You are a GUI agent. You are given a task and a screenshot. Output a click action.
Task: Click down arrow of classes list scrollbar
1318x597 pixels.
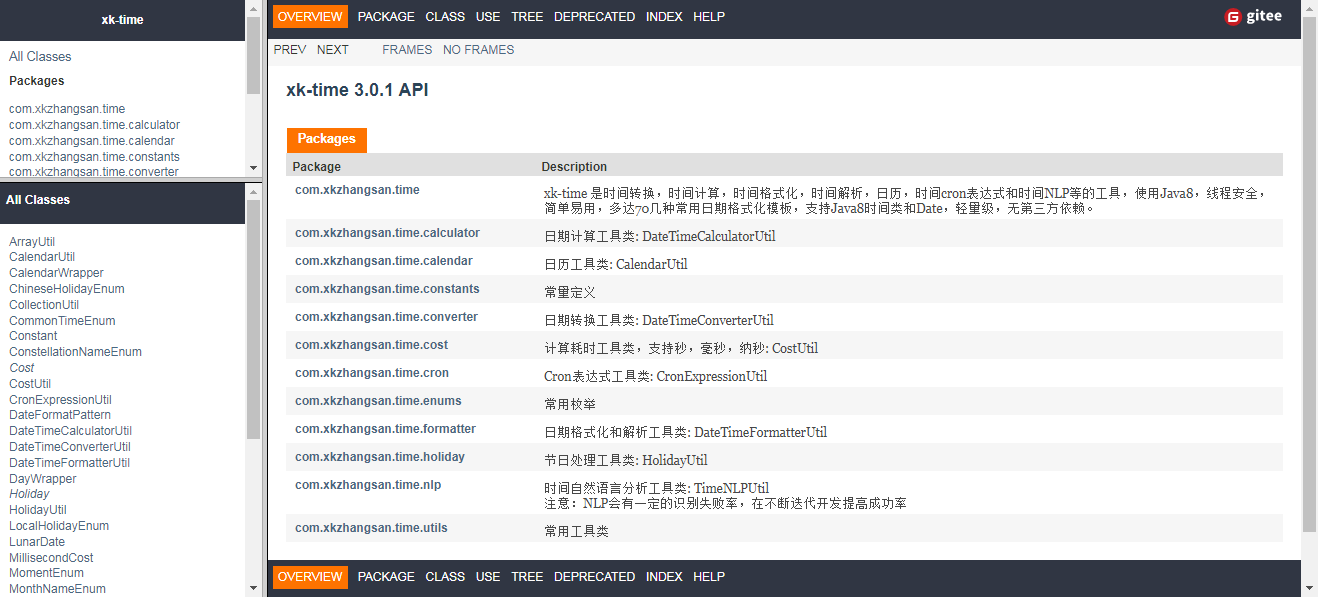coord(253,588)
